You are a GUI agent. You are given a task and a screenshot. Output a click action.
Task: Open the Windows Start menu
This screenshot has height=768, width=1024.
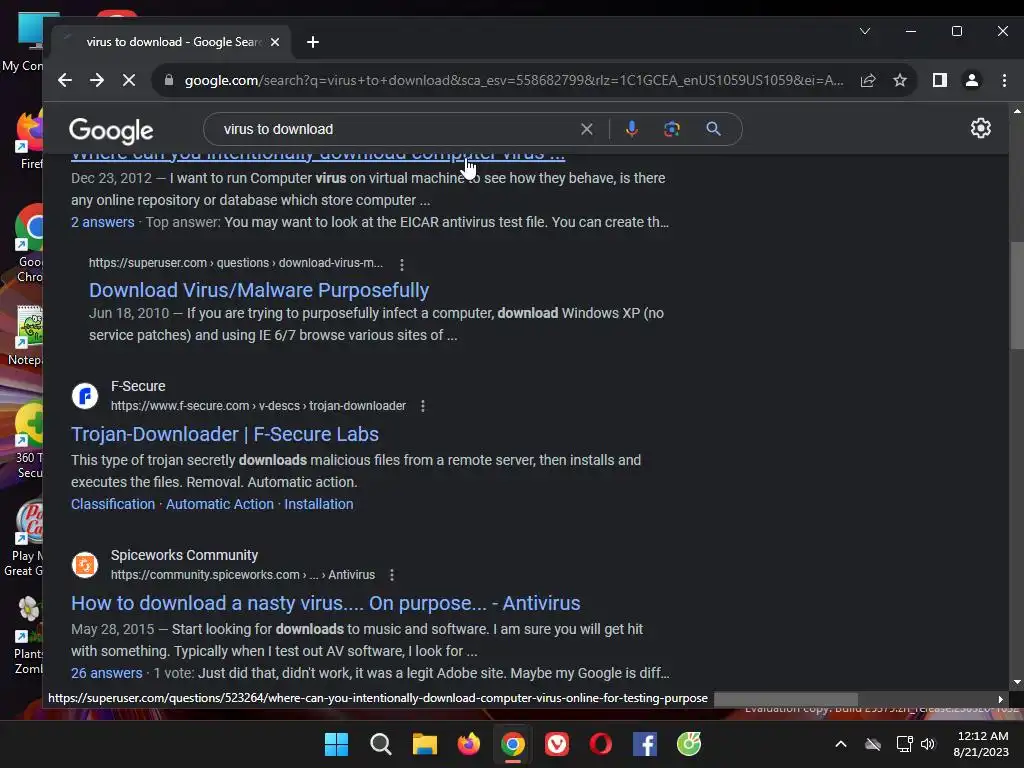pyautogui.click(x=336, y=744)
